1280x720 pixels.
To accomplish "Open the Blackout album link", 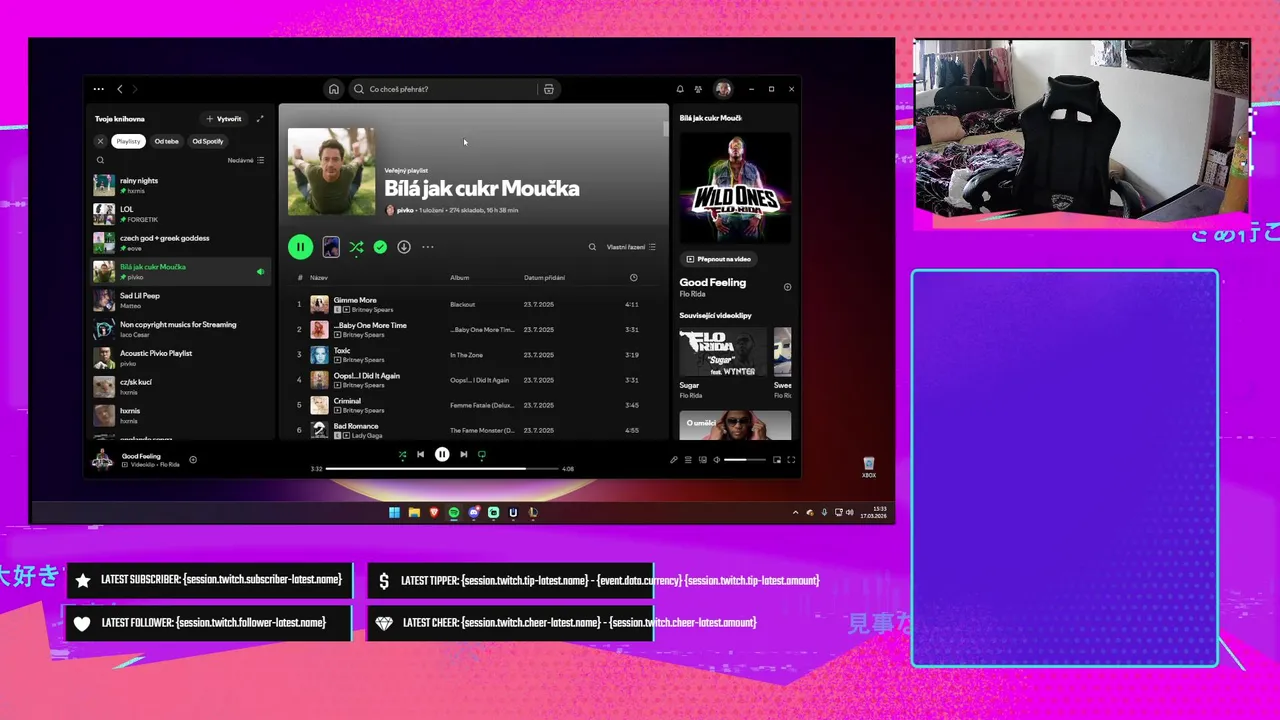I will (462, 304).
